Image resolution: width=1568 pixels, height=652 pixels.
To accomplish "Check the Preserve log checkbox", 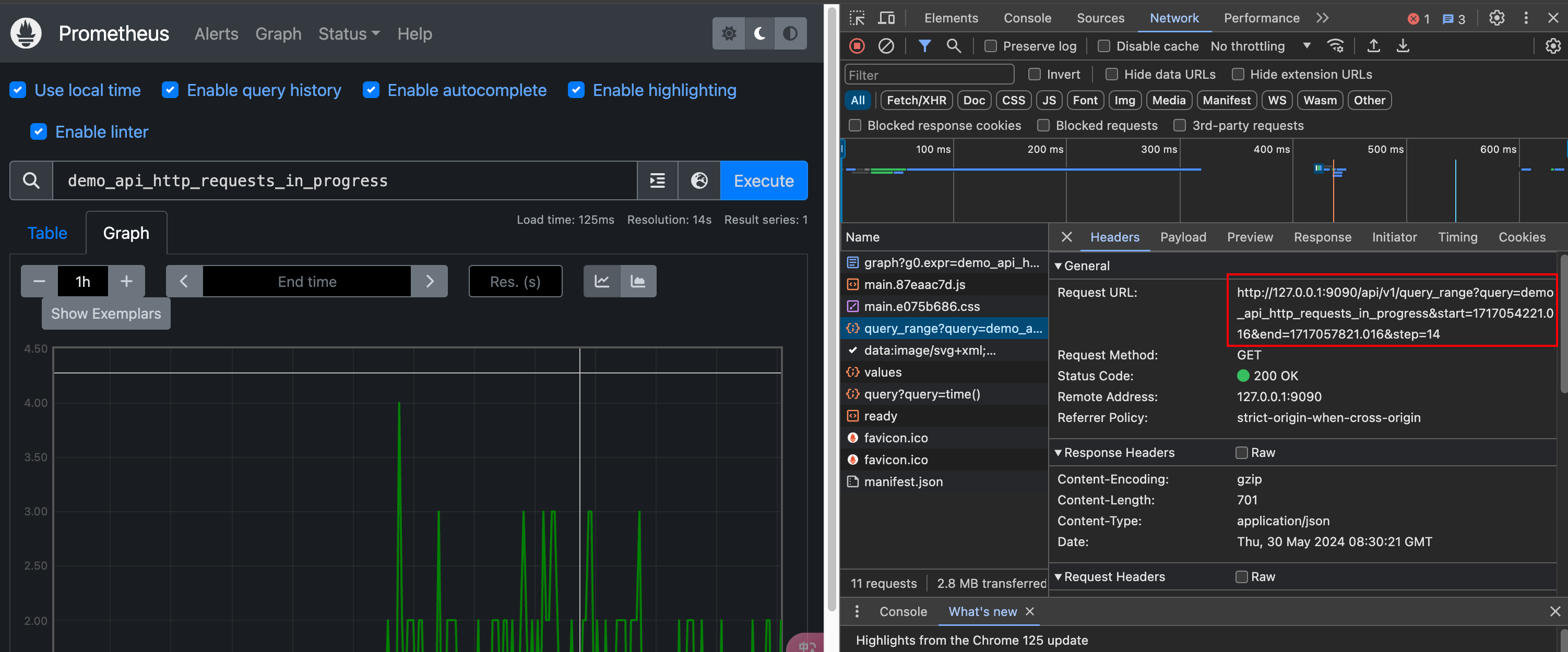I will [x=991, y=46].
